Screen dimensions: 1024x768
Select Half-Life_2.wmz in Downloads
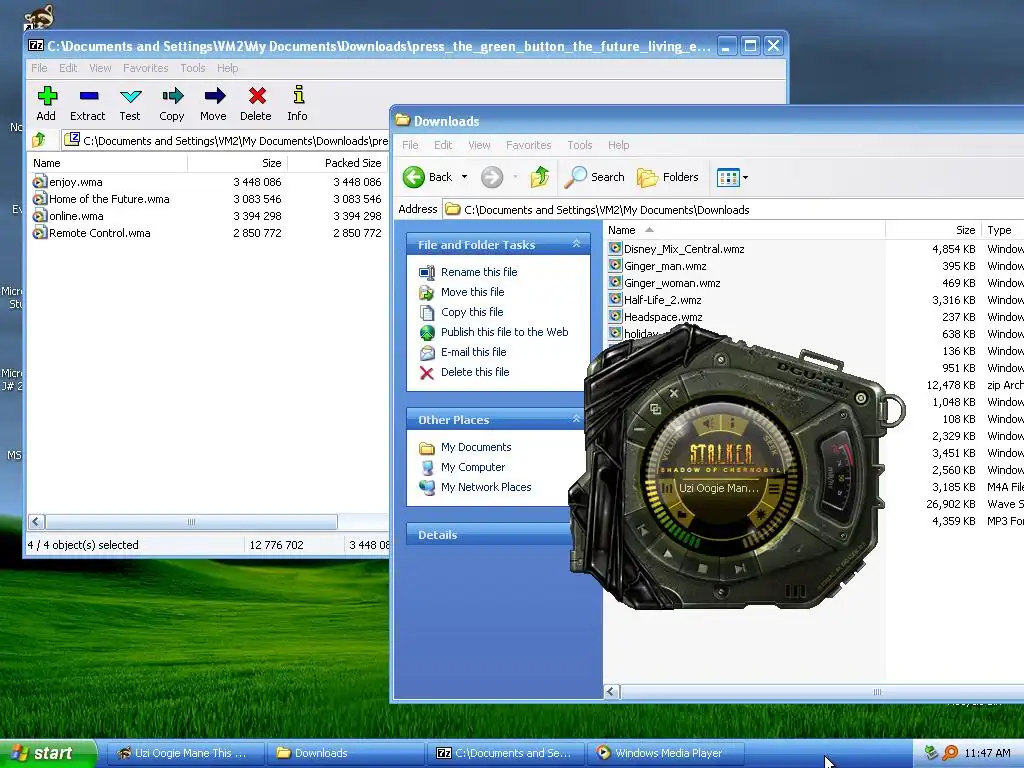[662, 300]
